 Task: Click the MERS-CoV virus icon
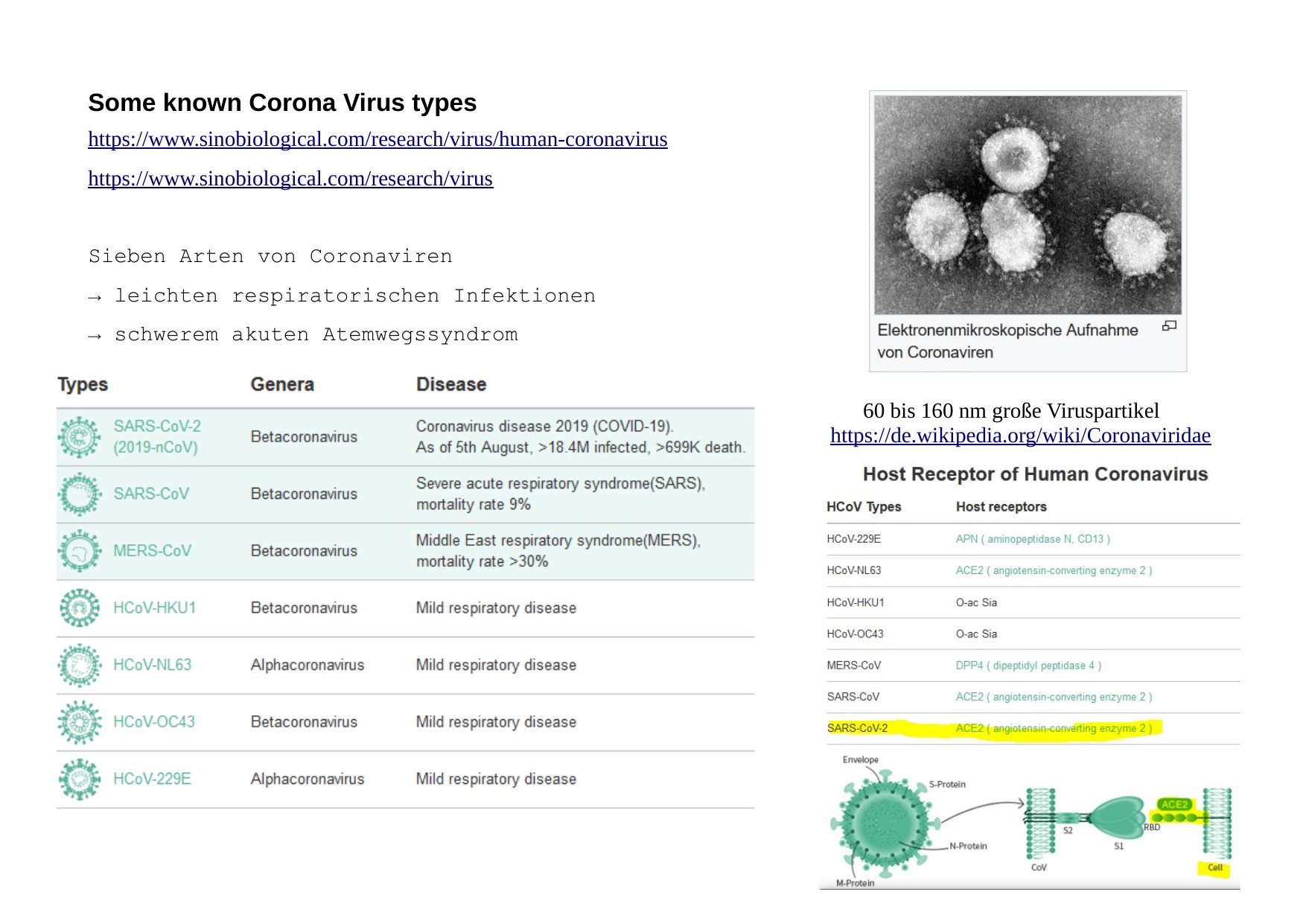click(x=79, y=551)
